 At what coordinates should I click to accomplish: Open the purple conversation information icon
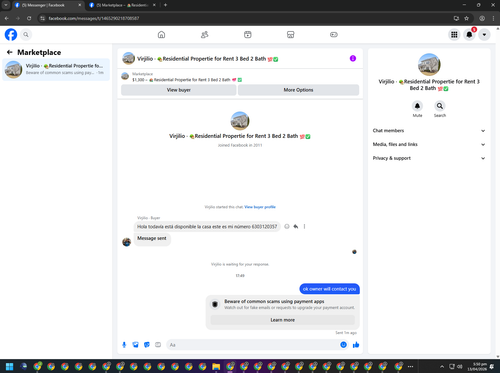pyautogui.click(x=353, y=58)
